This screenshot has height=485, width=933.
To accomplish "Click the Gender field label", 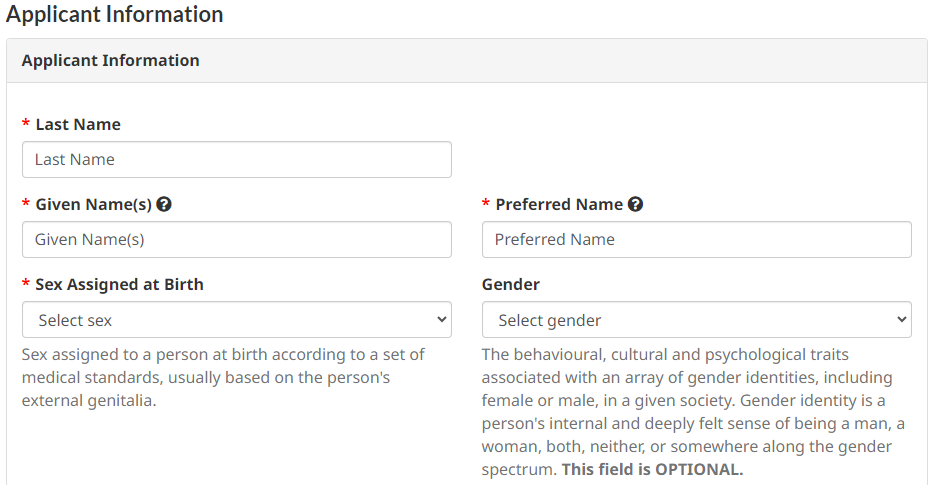I will coord(510,285).
